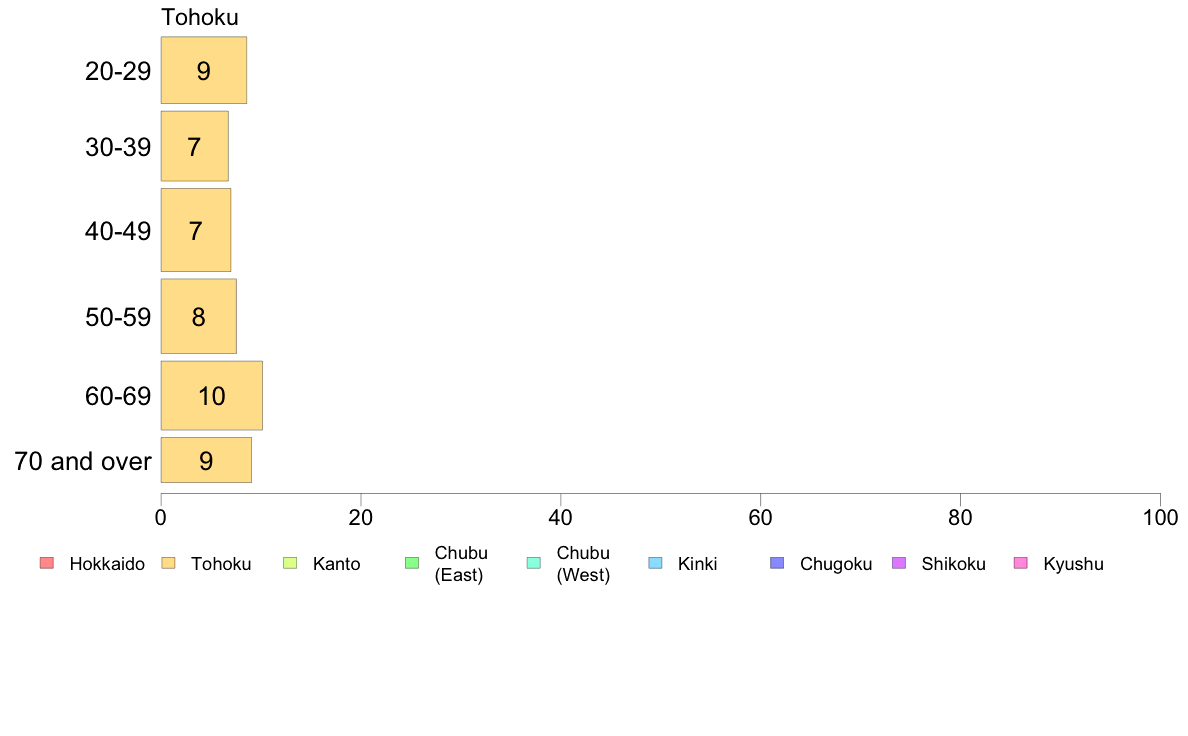Select the 30-39 bar showing 7
This screenshot has width=1188, height=736.
pyautogui.click(x=195, y=146)
